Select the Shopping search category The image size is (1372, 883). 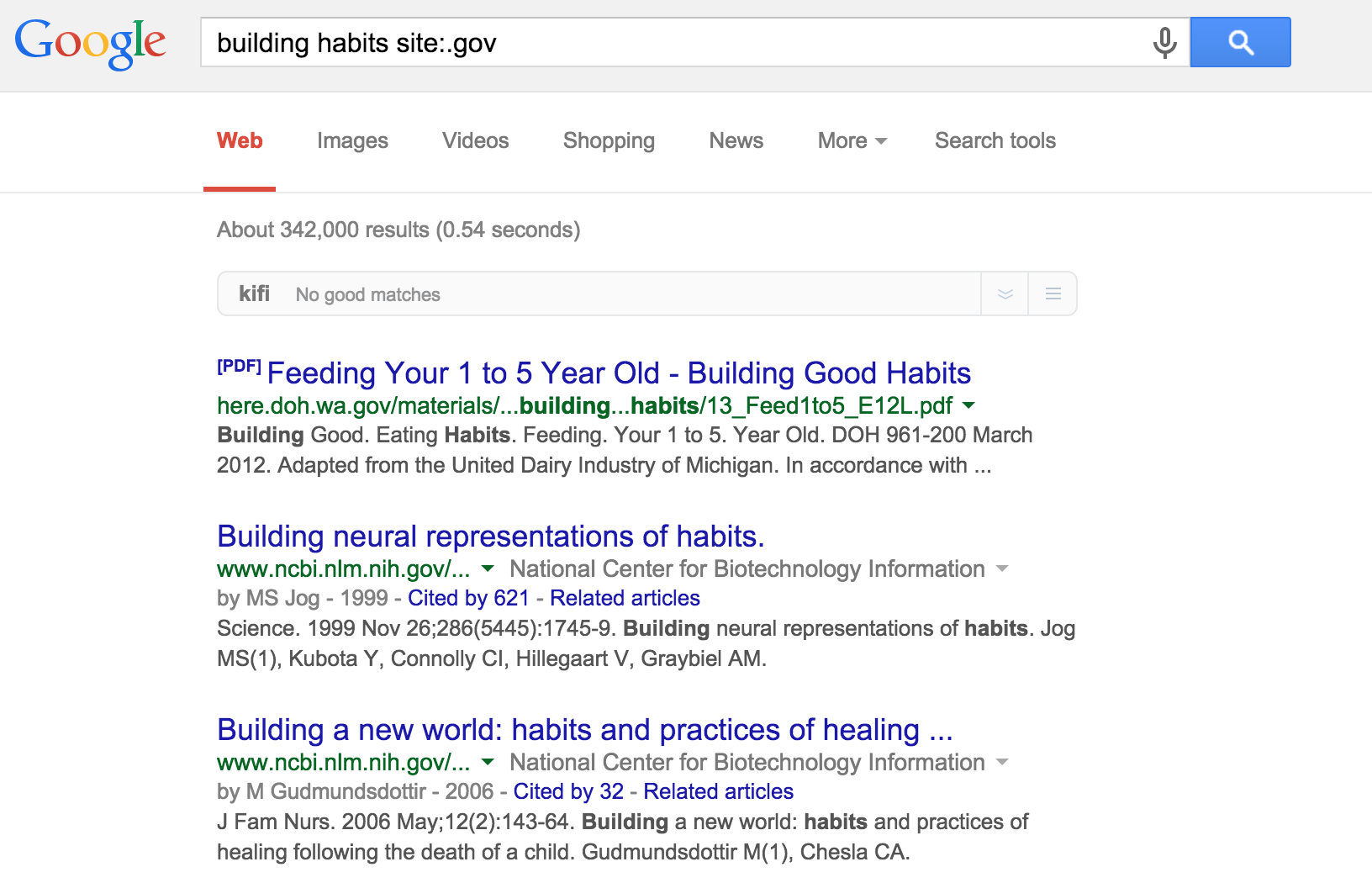pyautogui.click(x=608, y=140)
